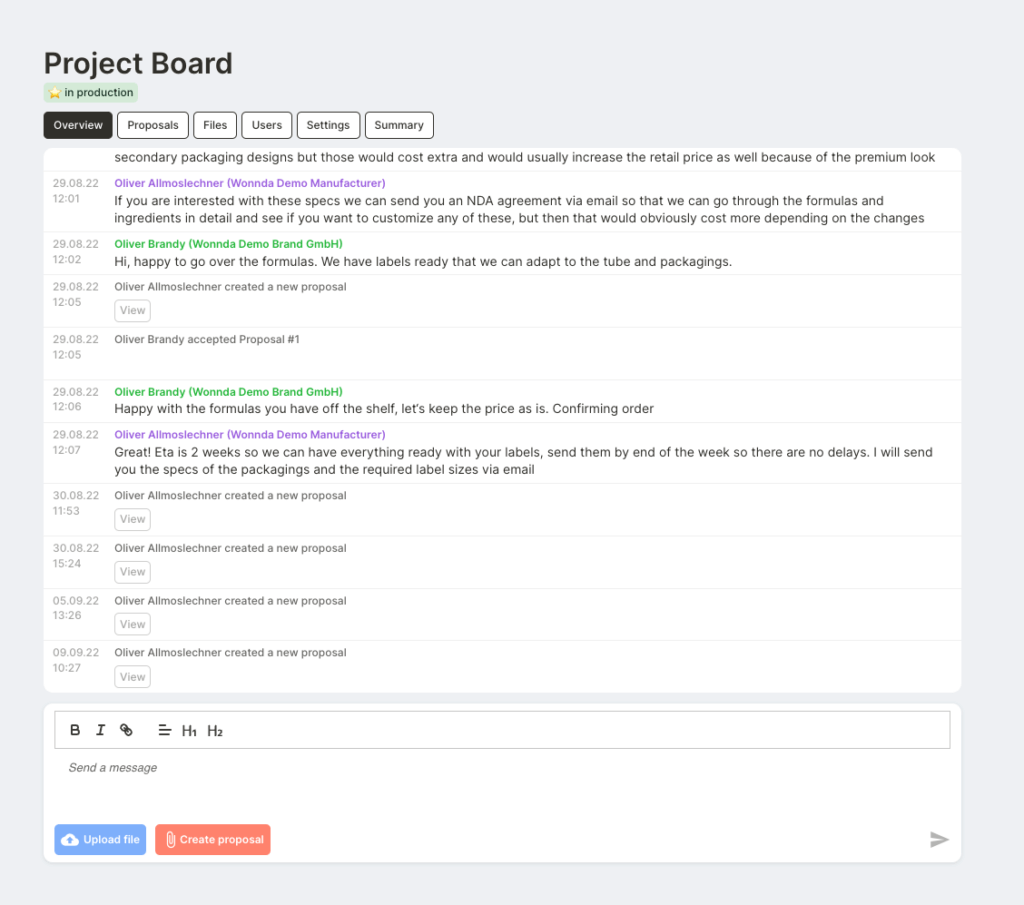1024x905 pixels.
Task: Toggle bold text formatting
Action: pos(75,730)
